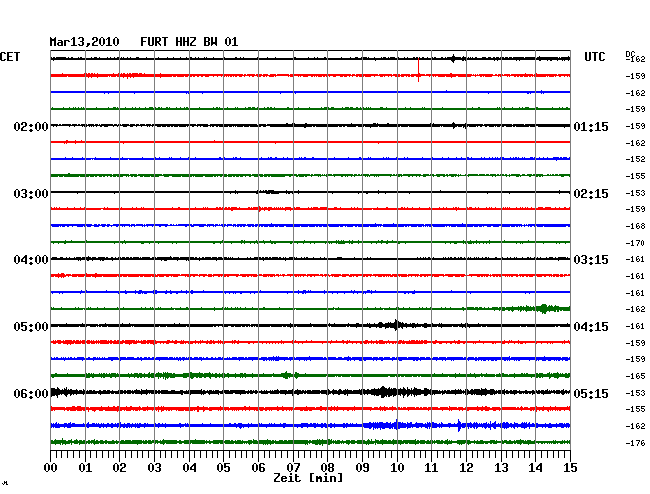Click minute-axis tick label 02

(x=119, y=467)
